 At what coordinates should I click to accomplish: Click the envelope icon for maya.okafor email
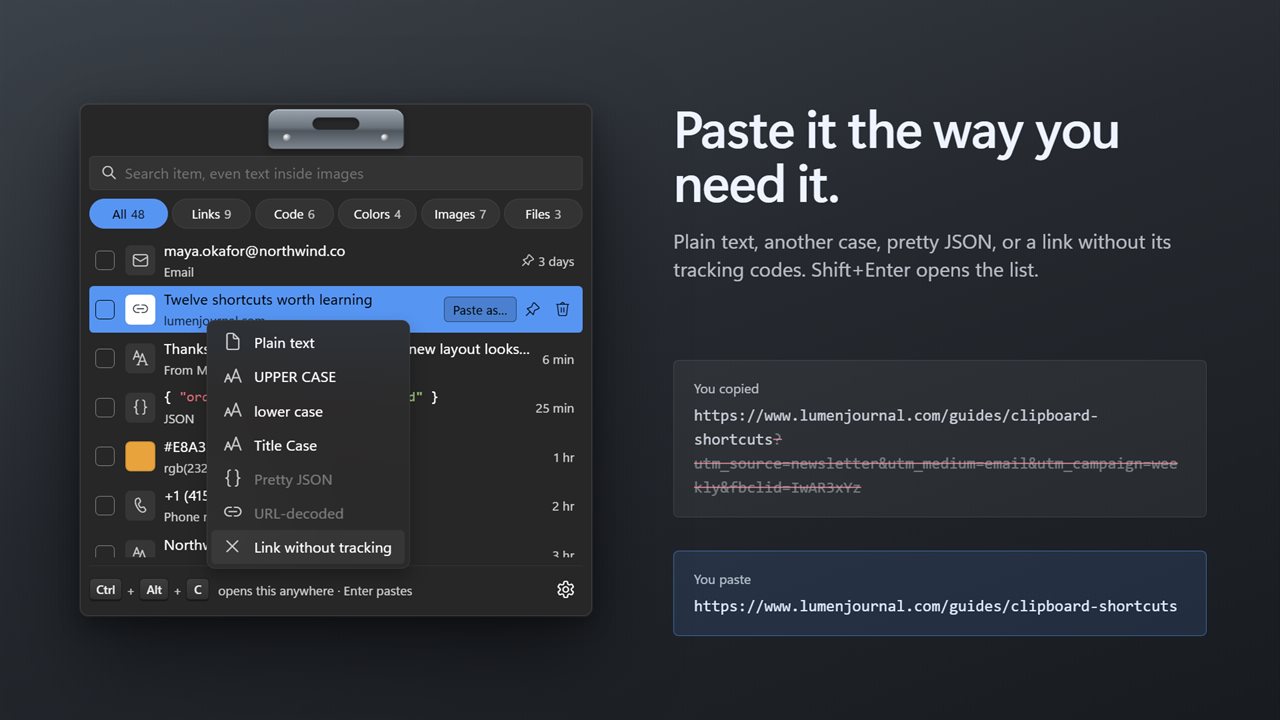[140, 261]
